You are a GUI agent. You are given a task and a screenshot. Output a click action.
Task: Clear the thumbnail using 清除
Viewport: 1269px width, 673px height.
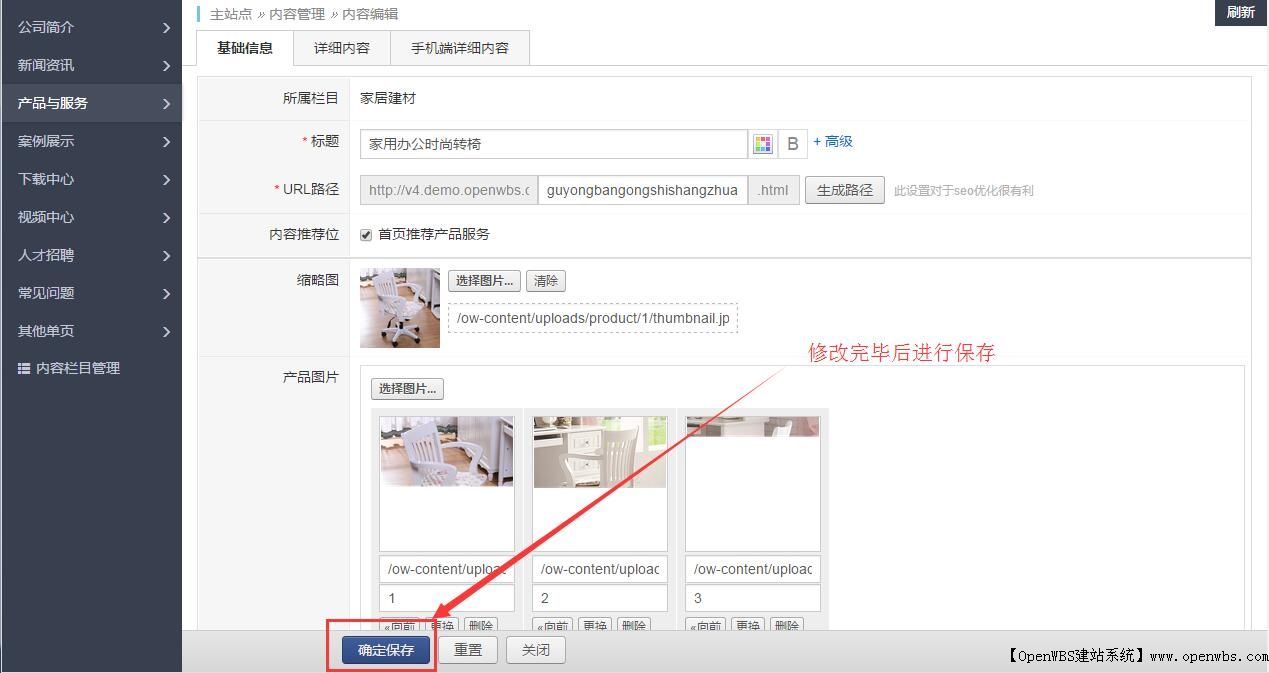545,280
